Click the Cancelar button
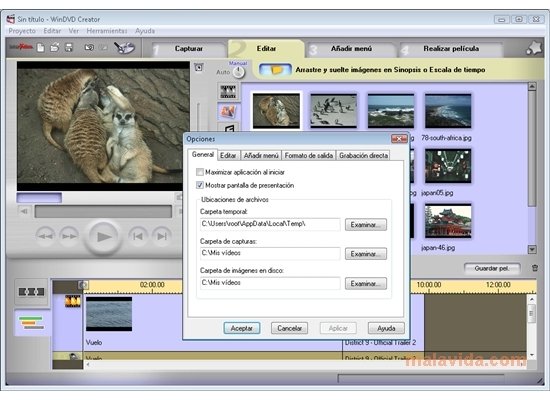Screen dimensions: 550x400 click(289, 328)
